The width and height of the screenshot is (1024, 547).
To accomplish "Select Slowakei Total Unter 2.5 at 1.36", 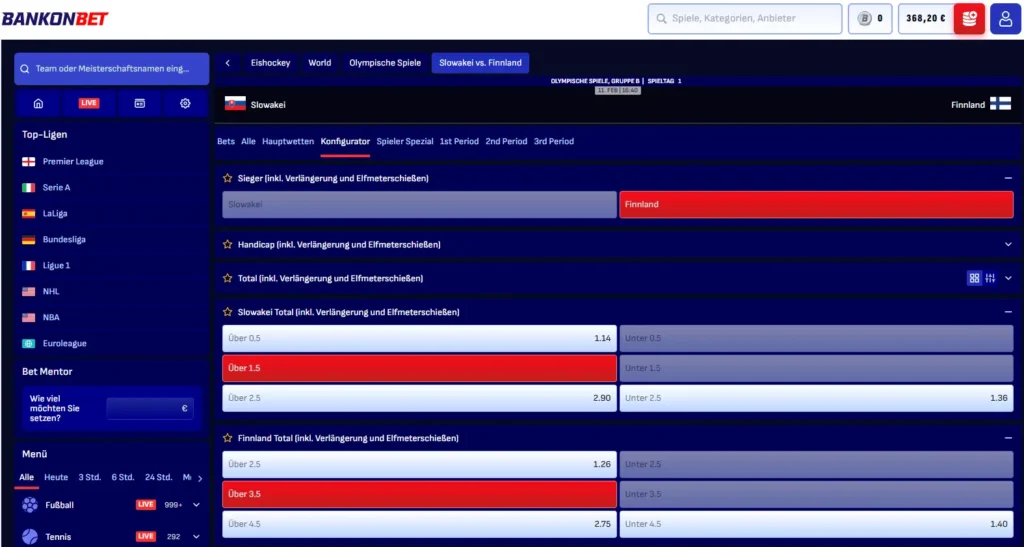I will tap(816, 398).
